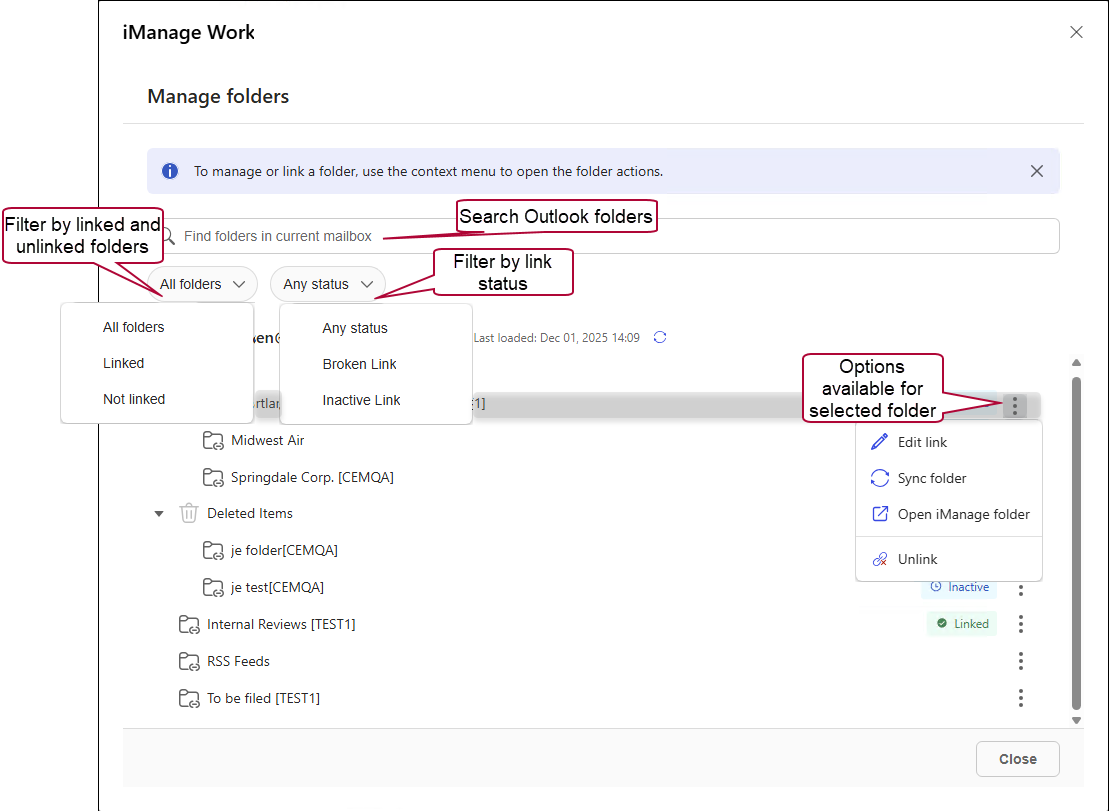Collapse the Deleted Items tree node
The image size is (1109, 811).
tap(158, 513)
